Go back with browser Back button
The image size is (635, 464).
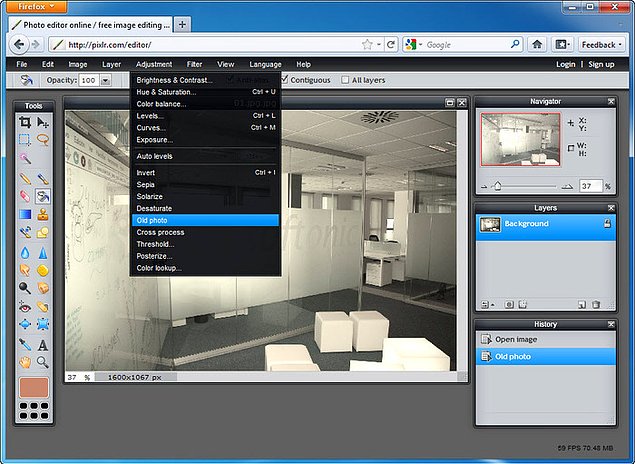pyautogui.click(x=19, y=45)
